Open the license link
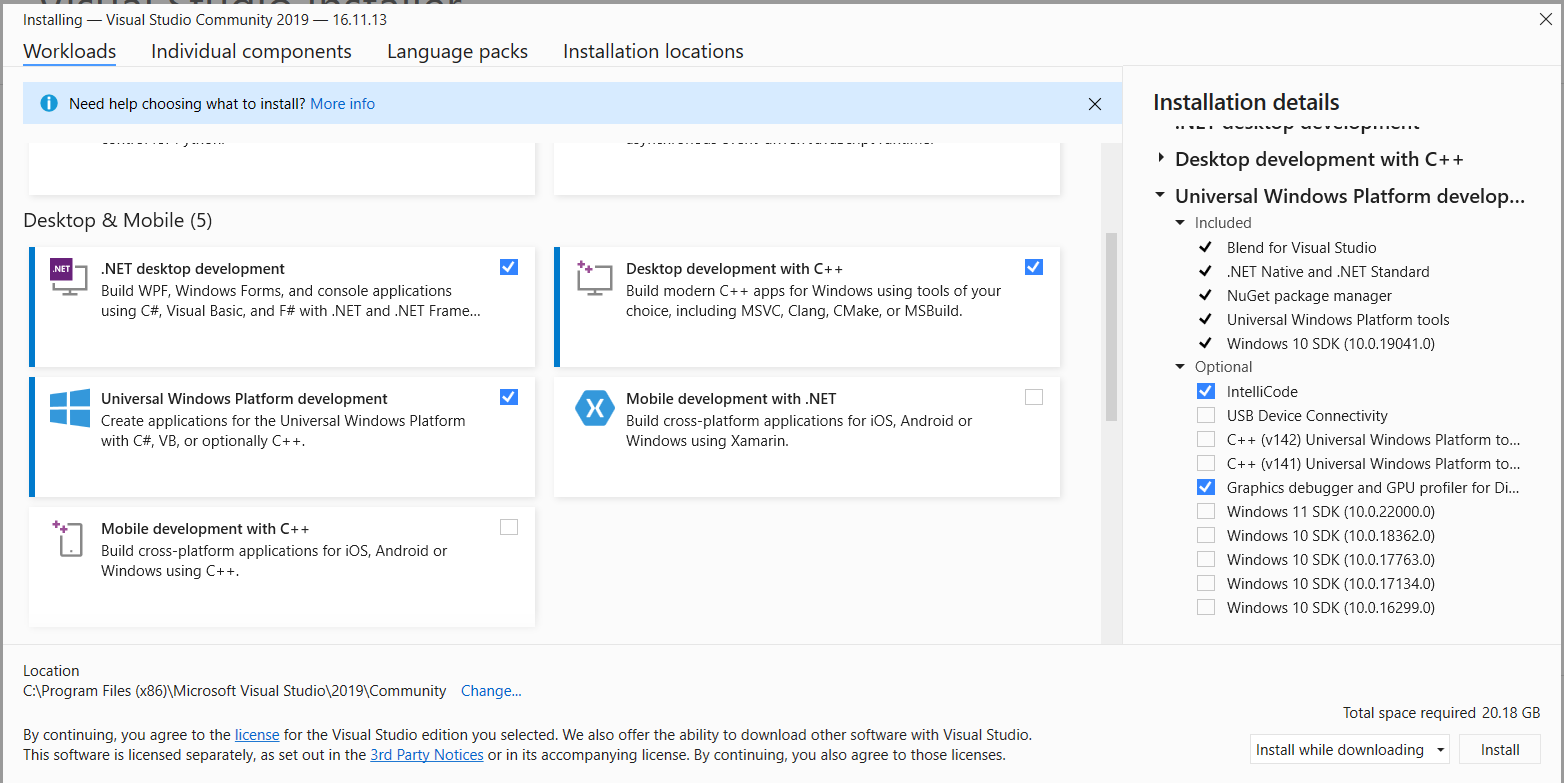This screenshot has width=1564, height=783. [257, 734]
